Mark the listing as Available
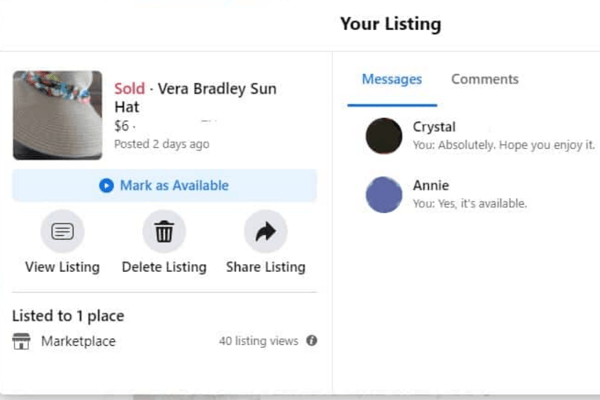 (x=165, y=186)
